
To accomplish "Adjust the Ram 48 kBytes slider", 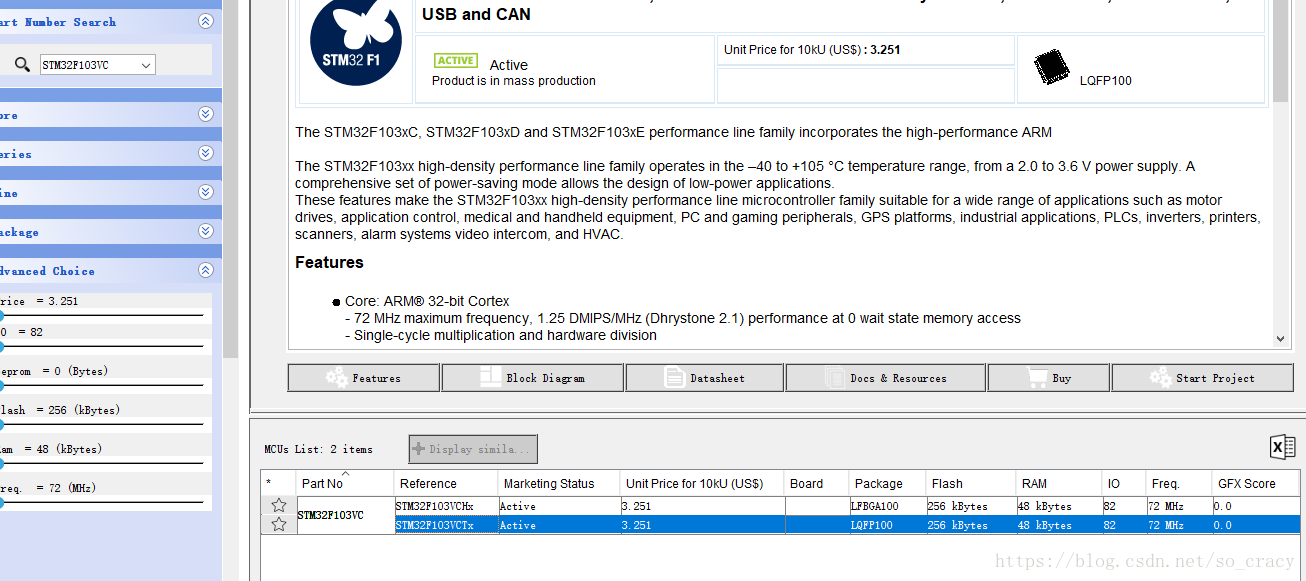I will (101, 463).
